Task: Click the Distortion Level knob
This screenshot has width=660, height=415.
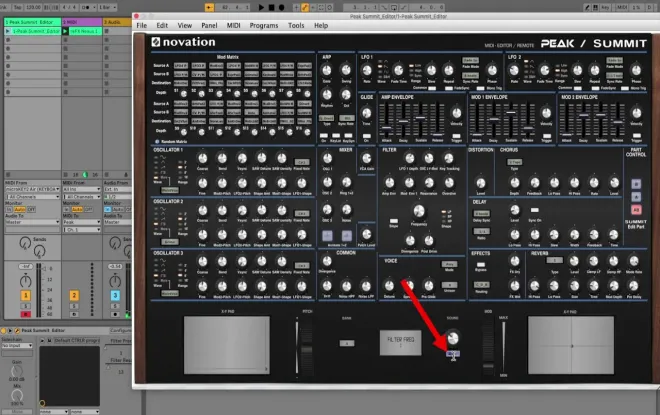Action: 480,183
